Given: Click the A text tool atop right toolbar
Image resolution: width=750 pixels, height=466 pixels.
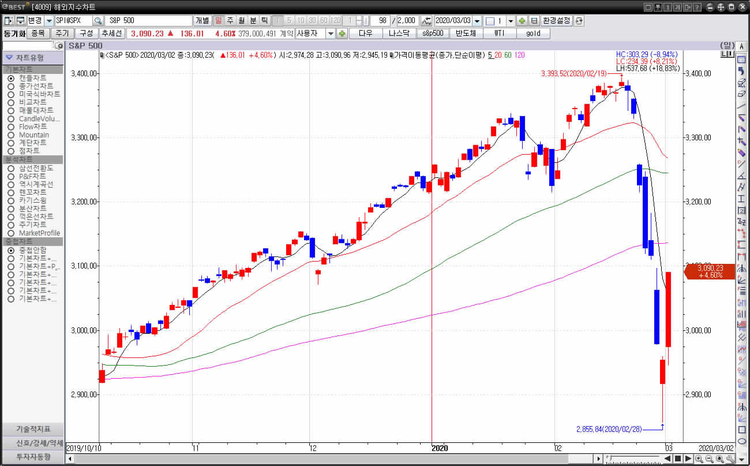Looking at the screenshot, I should click(x=741, y=46).
